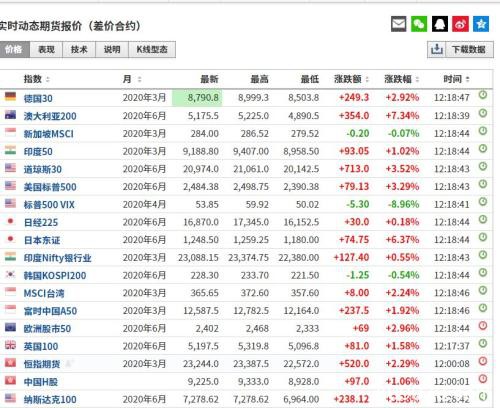Image resolution: width=500 pixels, height=408 pixels.
Task: Sort the table by 时间 column
Action: coord(456,79)
